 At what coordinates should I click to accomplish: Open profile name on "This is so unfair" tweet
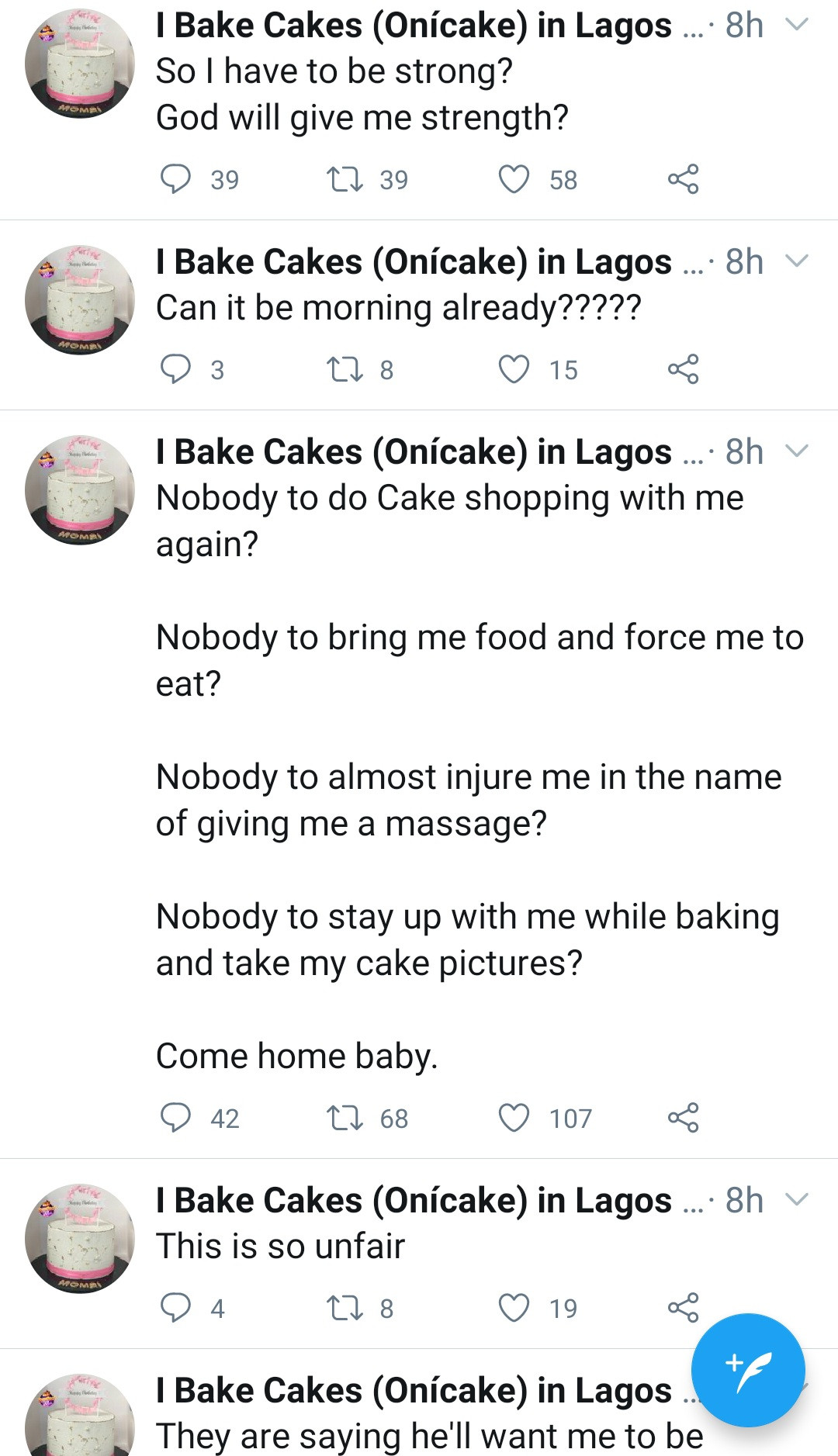pos(413,1200)
